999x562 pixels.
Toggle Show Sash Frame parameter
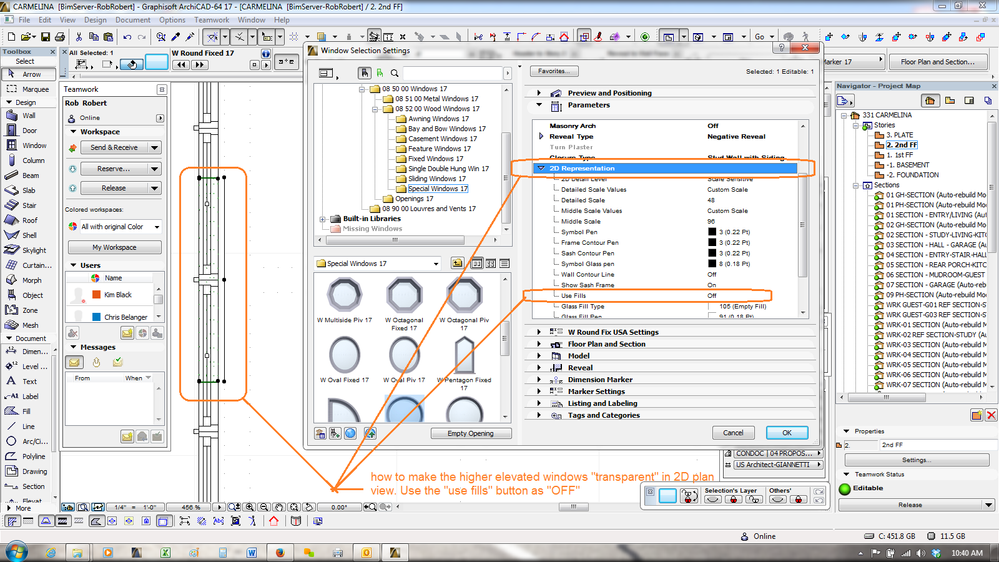[712, 285]
